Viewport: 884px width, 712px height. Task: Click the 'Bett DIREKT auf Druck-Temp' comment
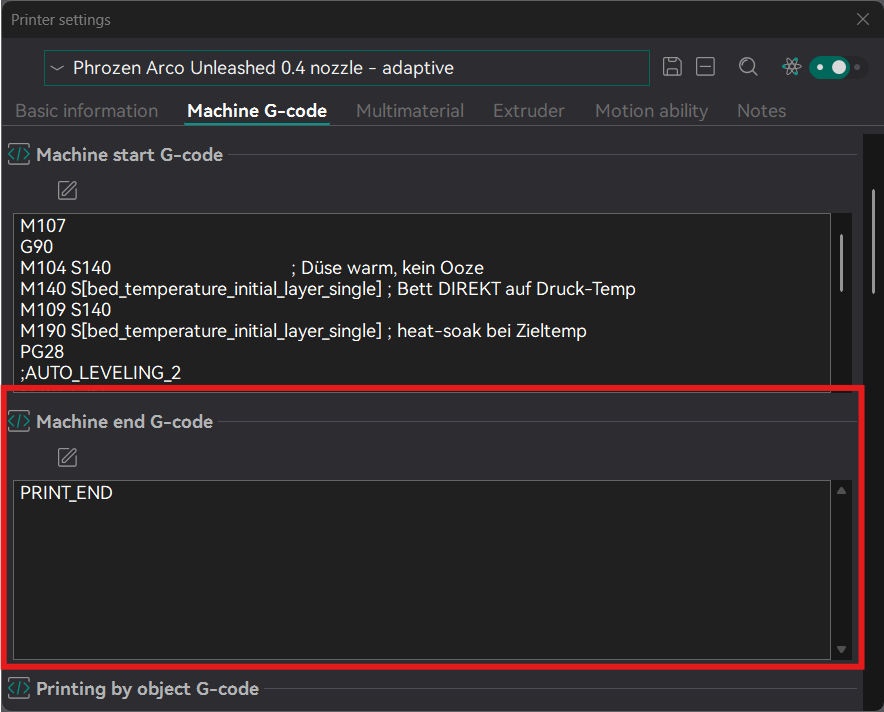coord(516,289)
